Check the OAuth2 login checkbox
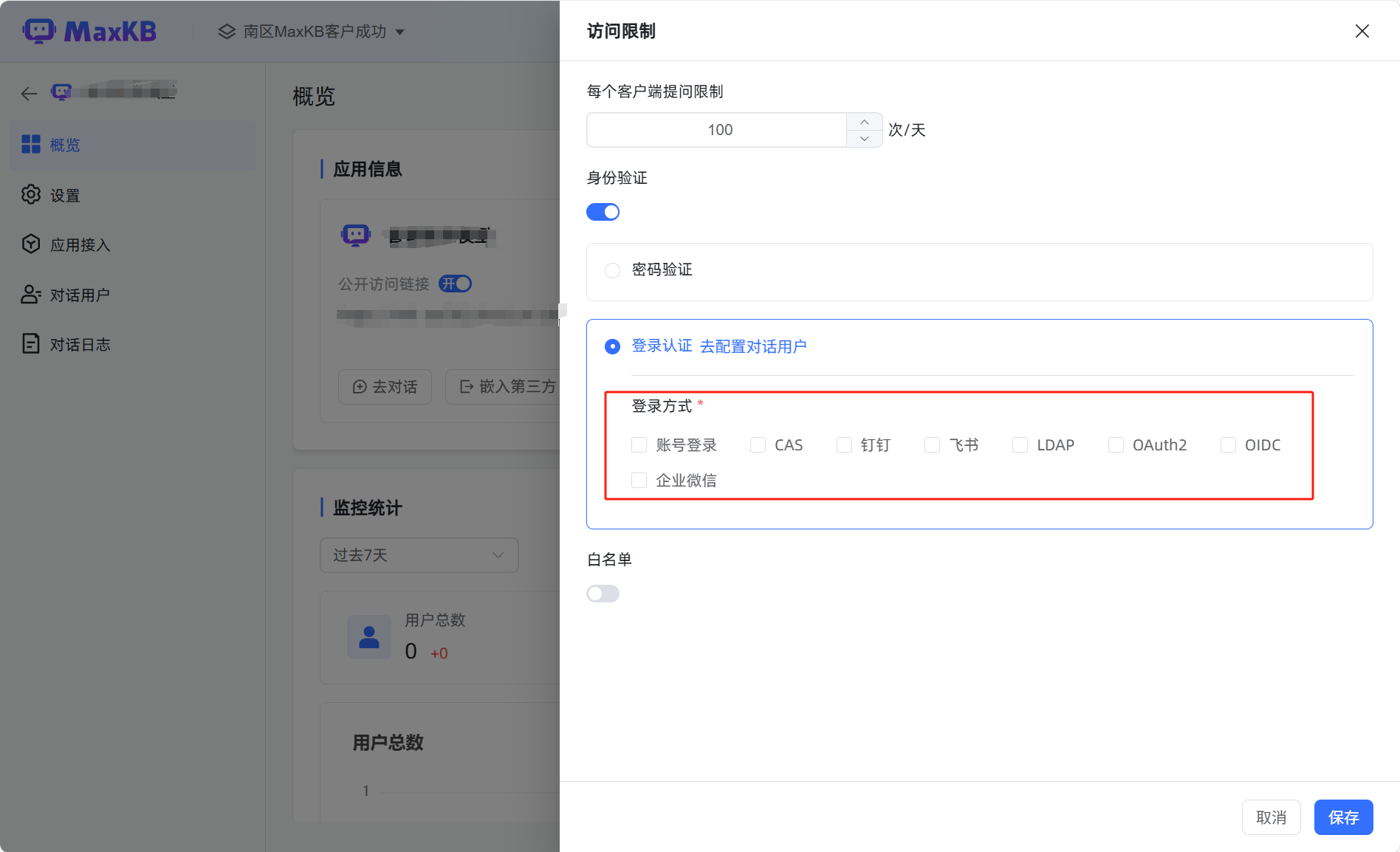The image size is (1400, 852). pyautogui.click(x=1116, y=444)
